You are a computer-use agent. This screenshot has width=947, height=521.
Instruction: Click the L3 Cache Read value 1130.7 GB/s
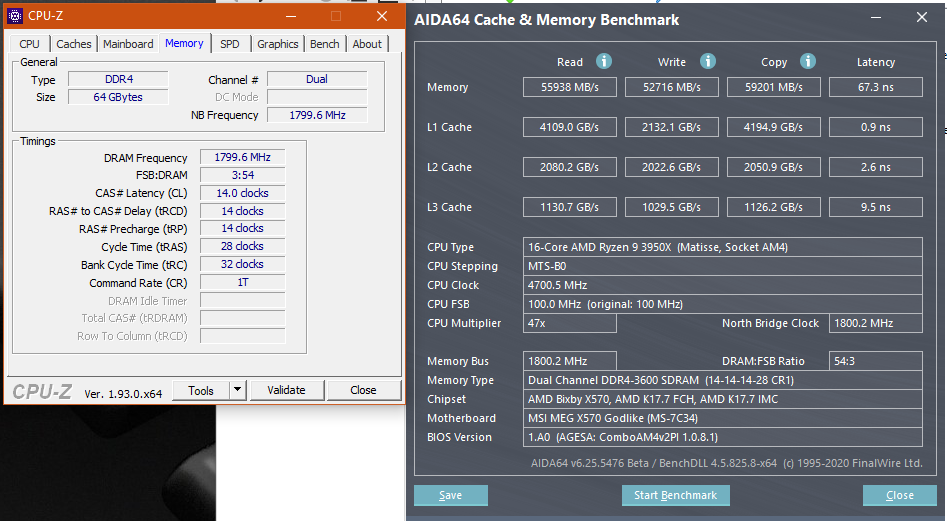(570, 206)
